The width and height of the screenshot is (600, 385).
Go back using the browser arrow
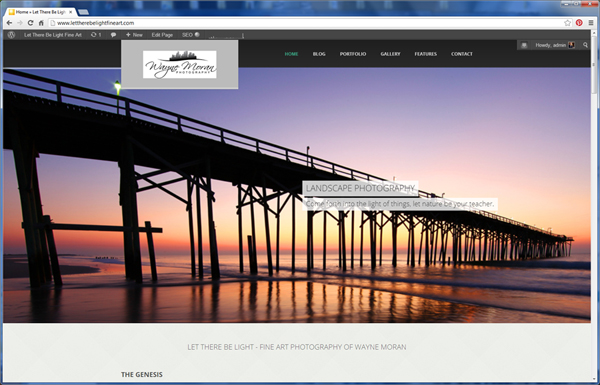pos(9,23)
